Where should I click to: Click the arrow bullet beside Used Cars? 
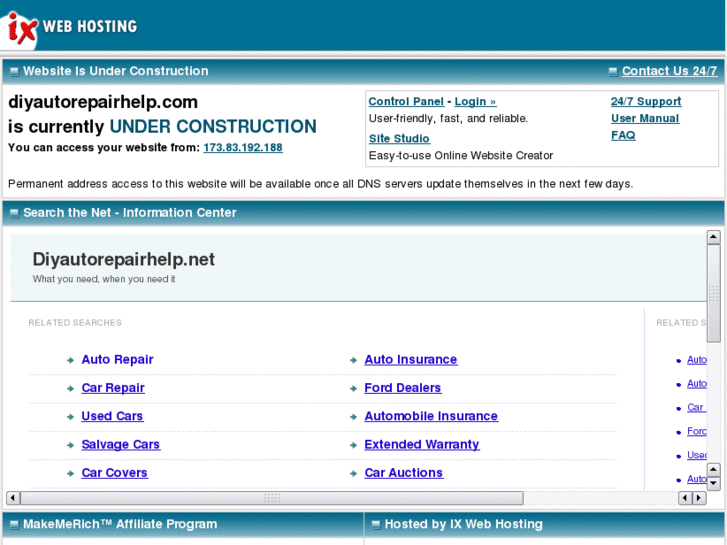point(70,417)
